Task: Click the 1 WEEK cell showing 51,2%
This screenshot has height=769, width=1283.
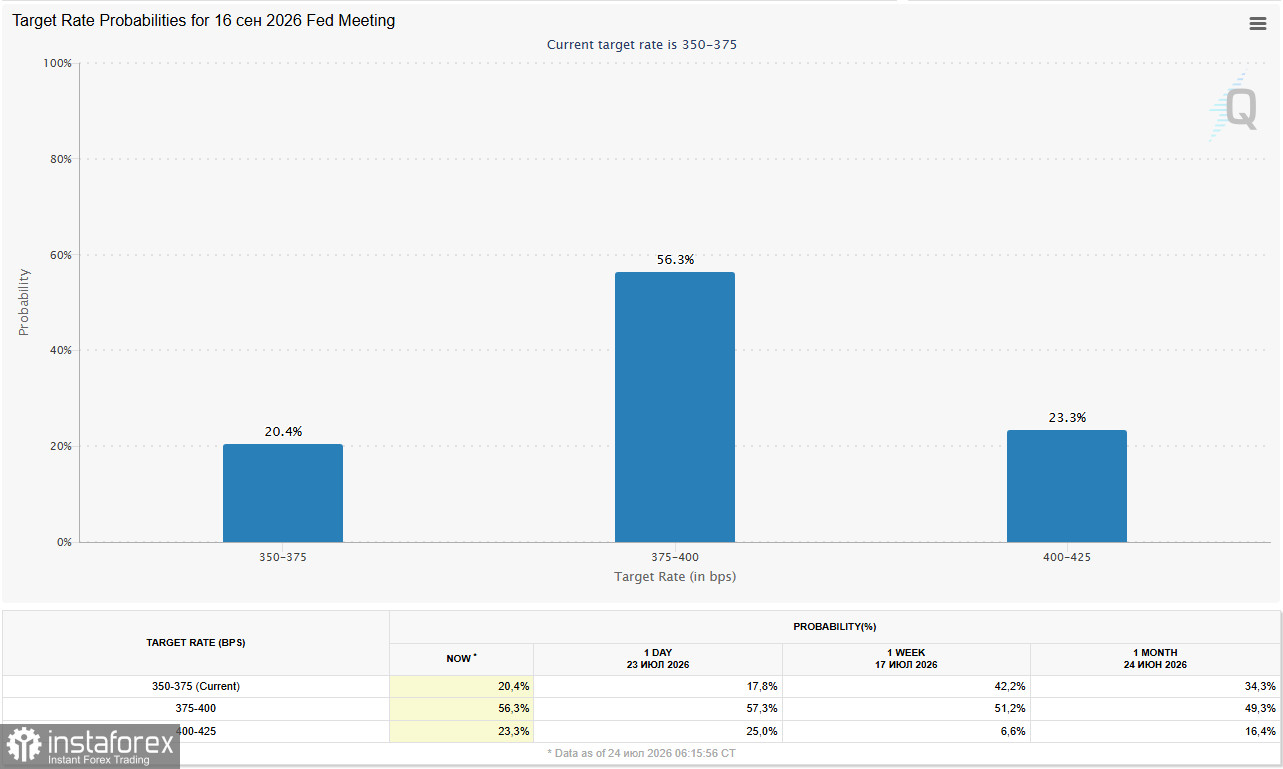Action: (x=906, y=708)
